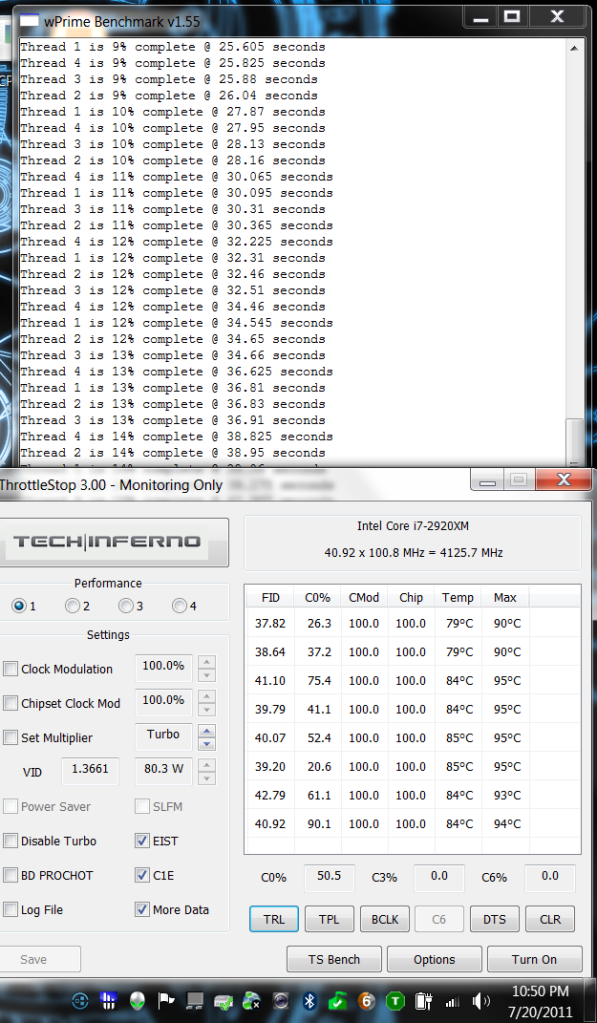This screenshot has height=1023, width=597.
Task: Click the taskbar clock showing 10:50 PM
Action: (x=540, y=992)
